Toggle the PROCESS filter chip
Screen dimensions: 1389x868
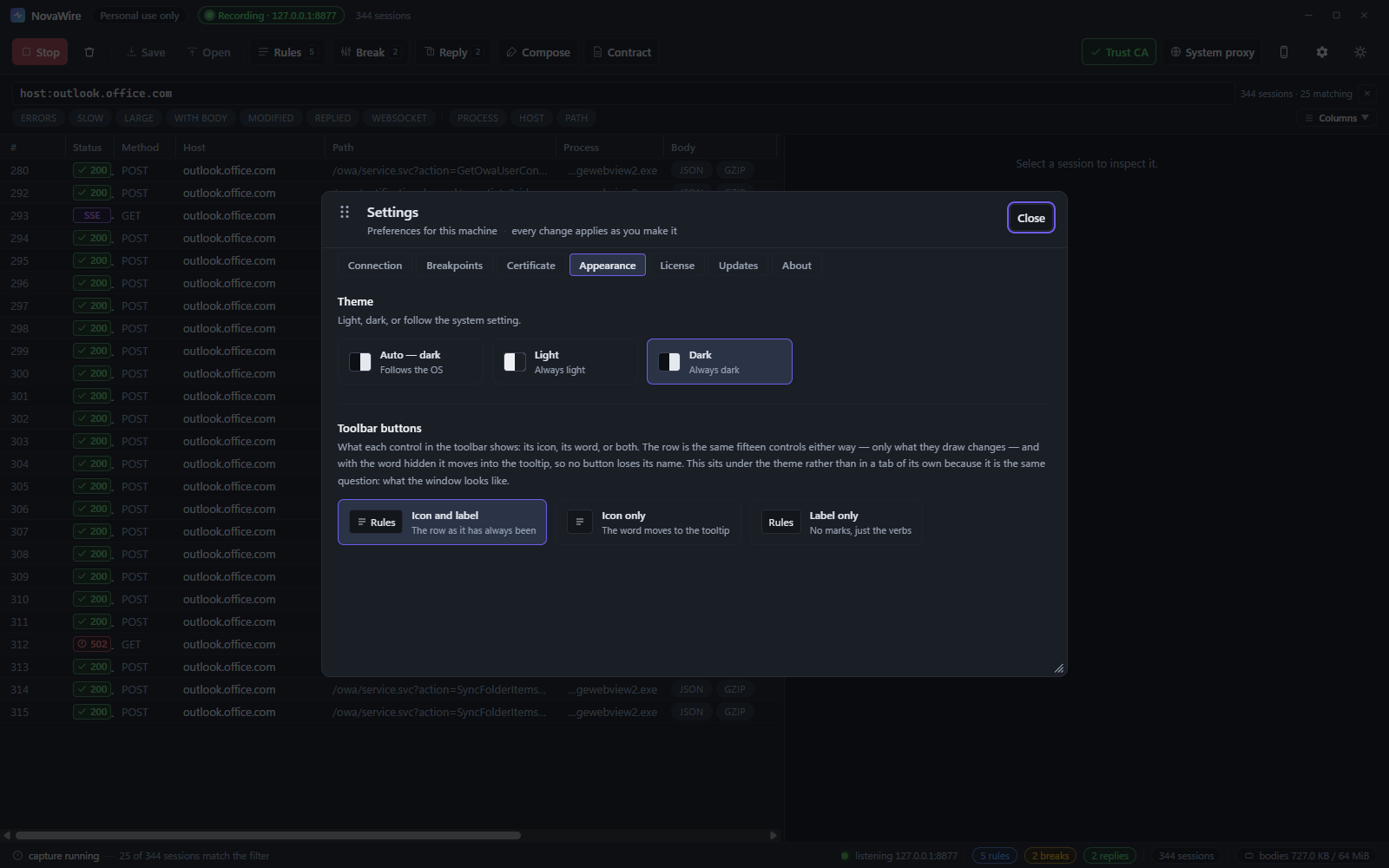pyautogui.click(x=477, y=118)
